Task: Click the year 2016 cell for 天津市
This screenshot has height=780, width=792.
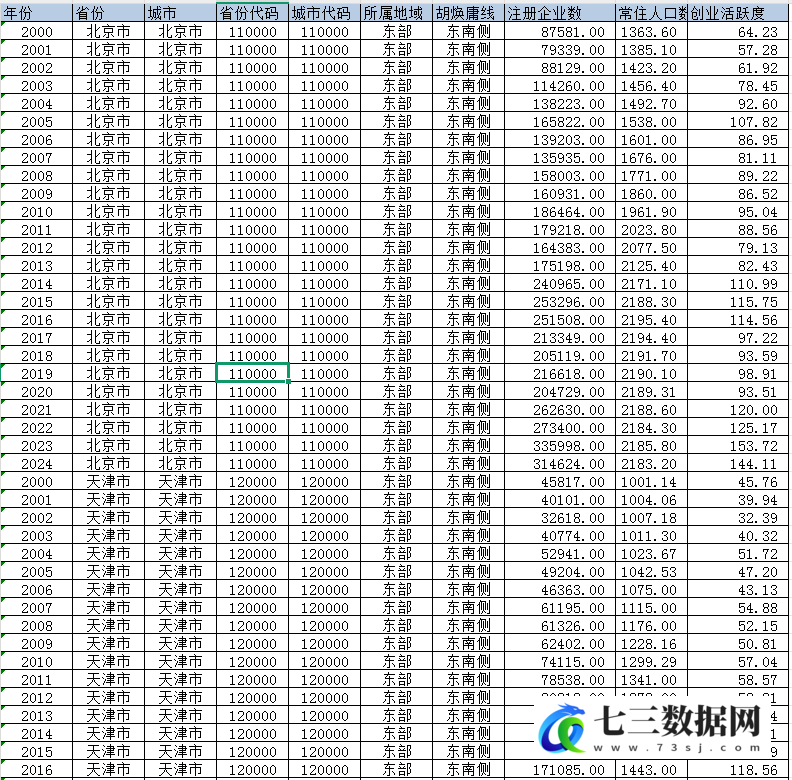Action: pyautogui.click(x=37, y=770)
